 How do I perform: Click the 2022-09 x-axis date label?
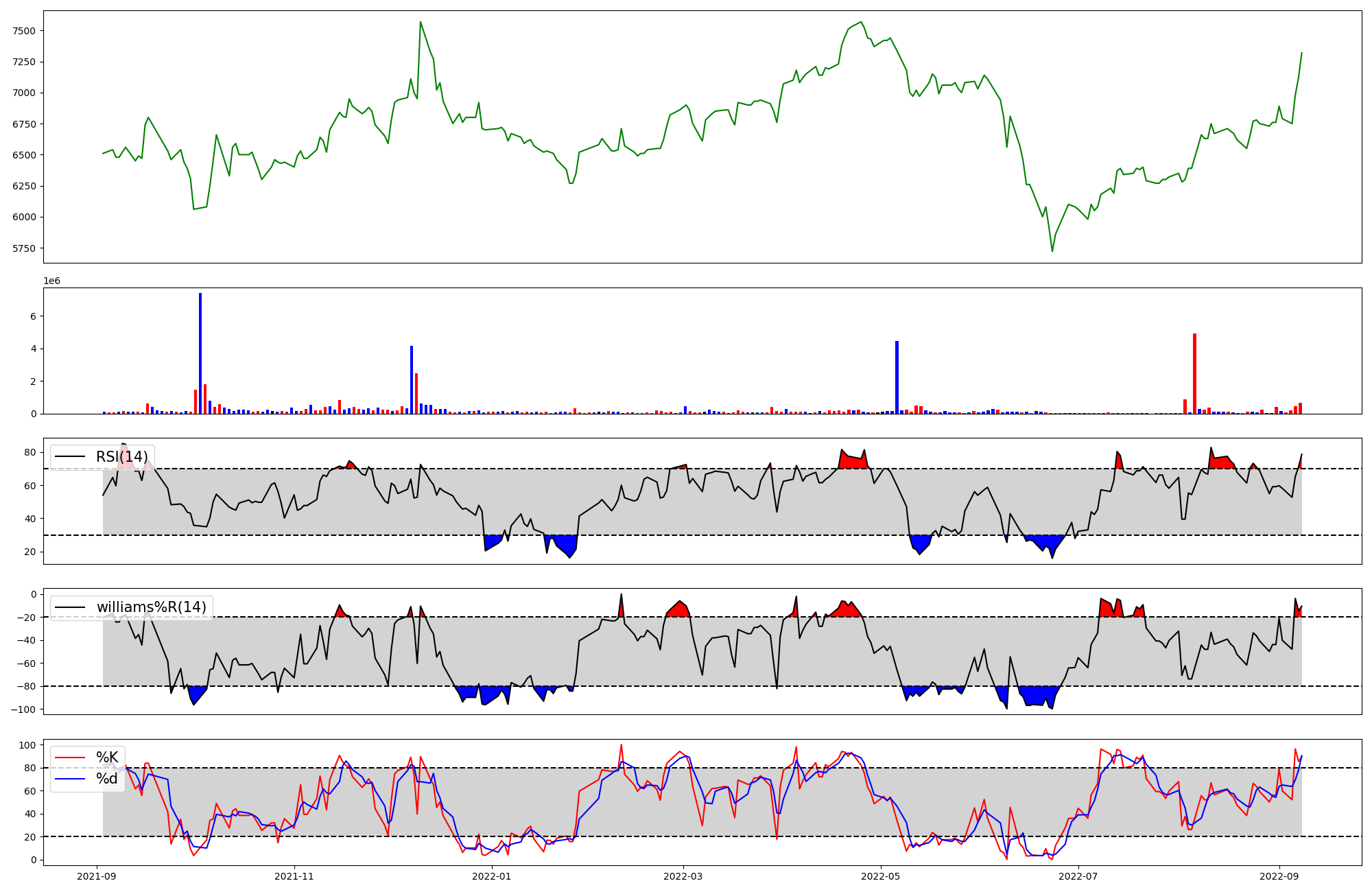[1279, 876]
